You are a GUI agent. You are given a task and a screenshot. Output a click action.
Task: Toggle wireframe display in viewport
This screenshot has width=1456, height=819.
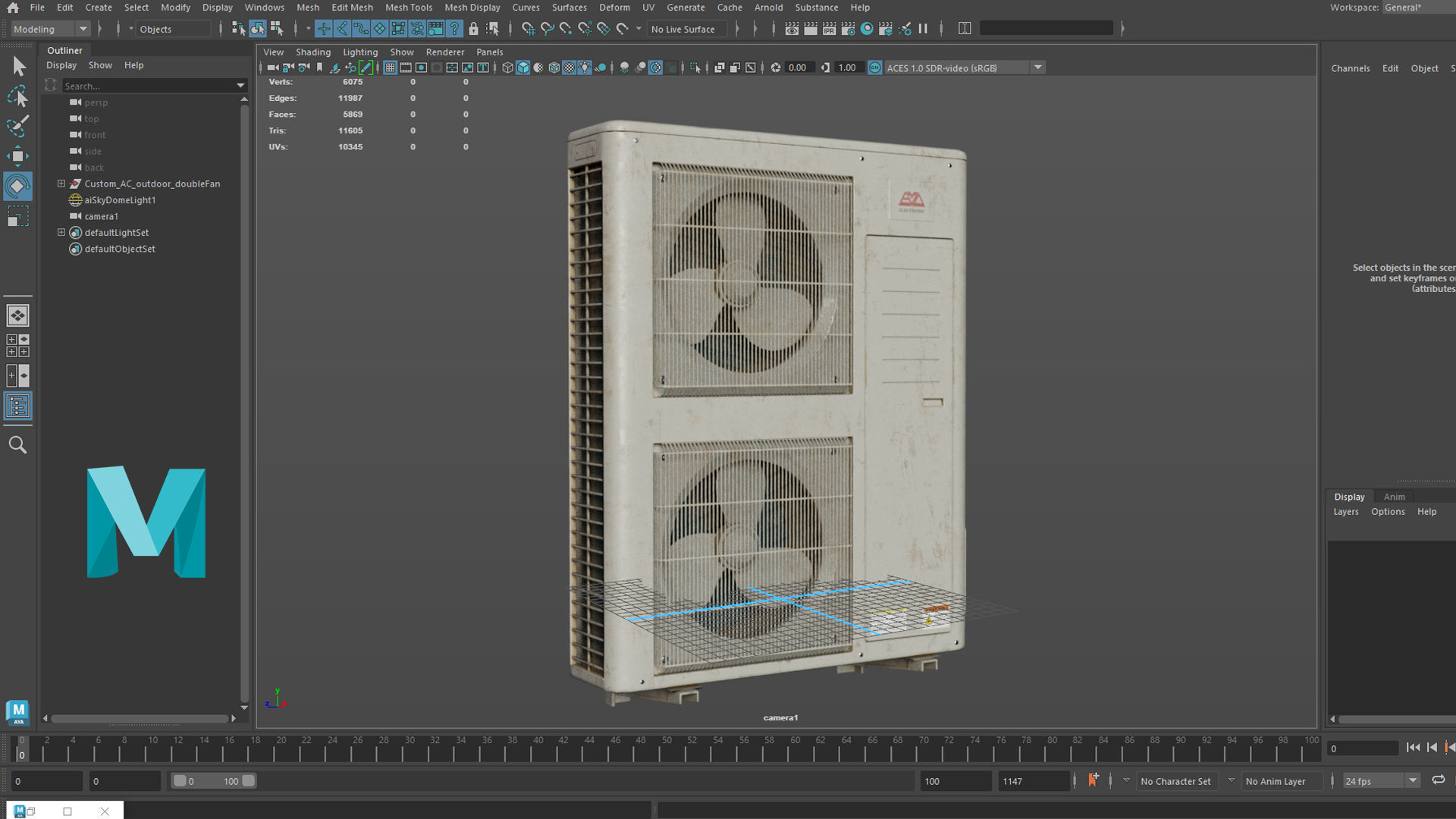point(507,67)
